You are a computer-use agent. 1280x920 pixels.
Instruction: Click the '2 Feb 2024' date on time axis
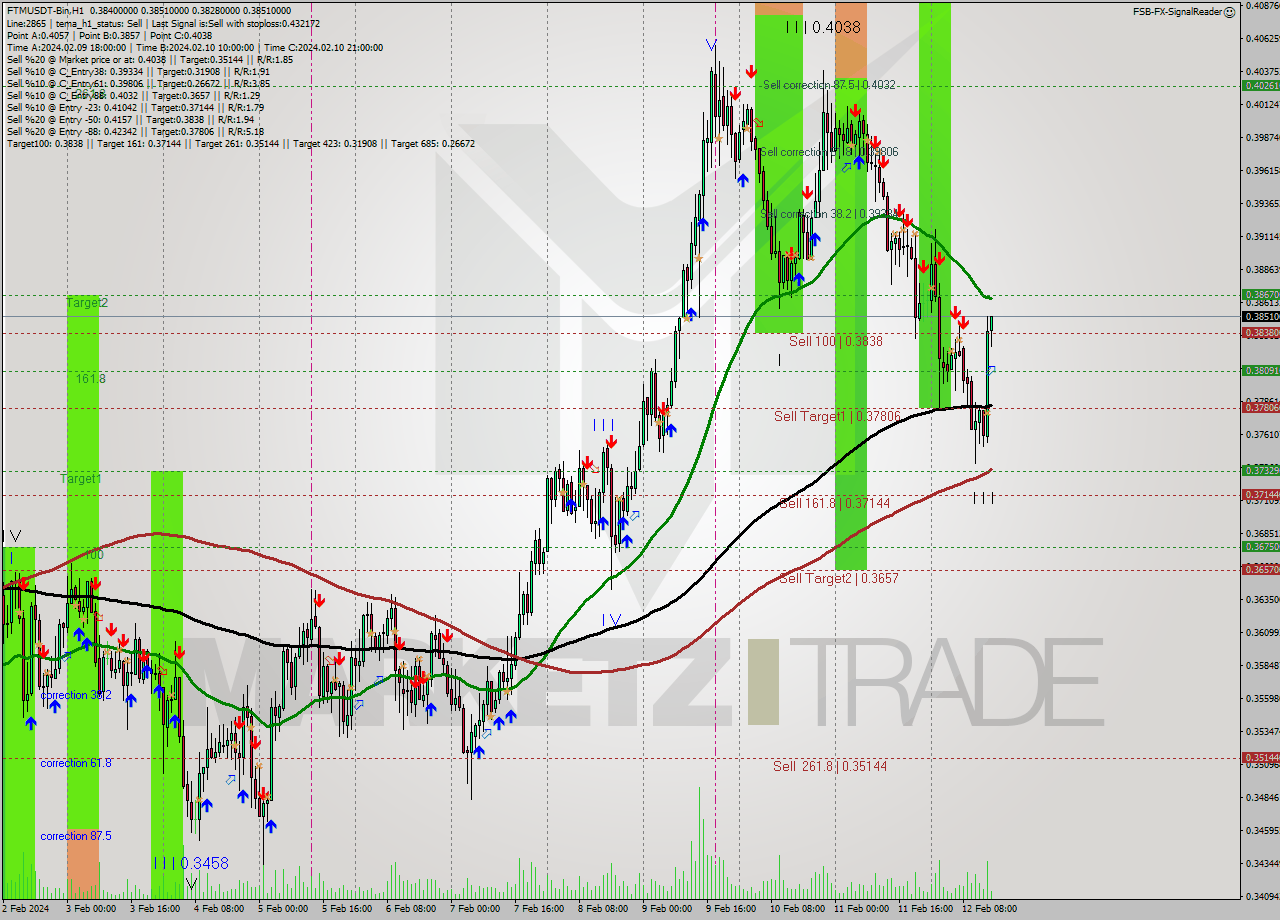[27, 909]
